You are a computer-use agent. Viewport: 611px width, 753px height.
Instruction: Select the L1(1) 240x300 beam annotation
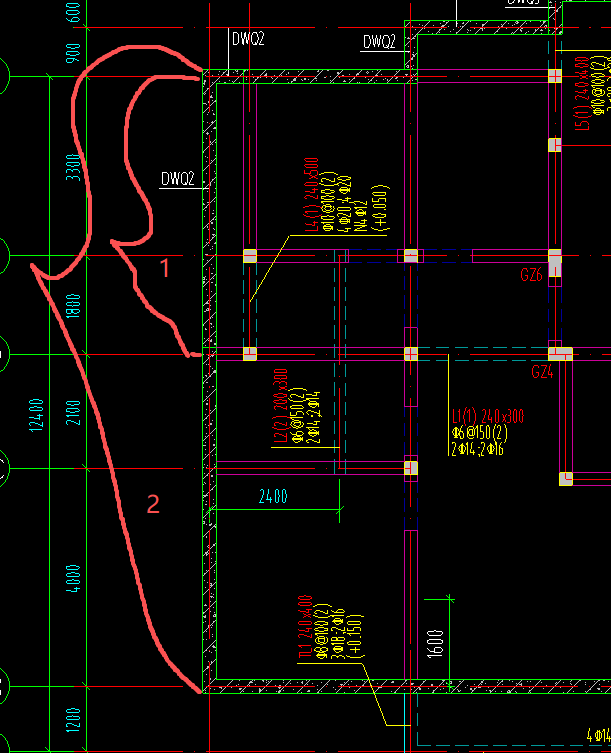488,416
